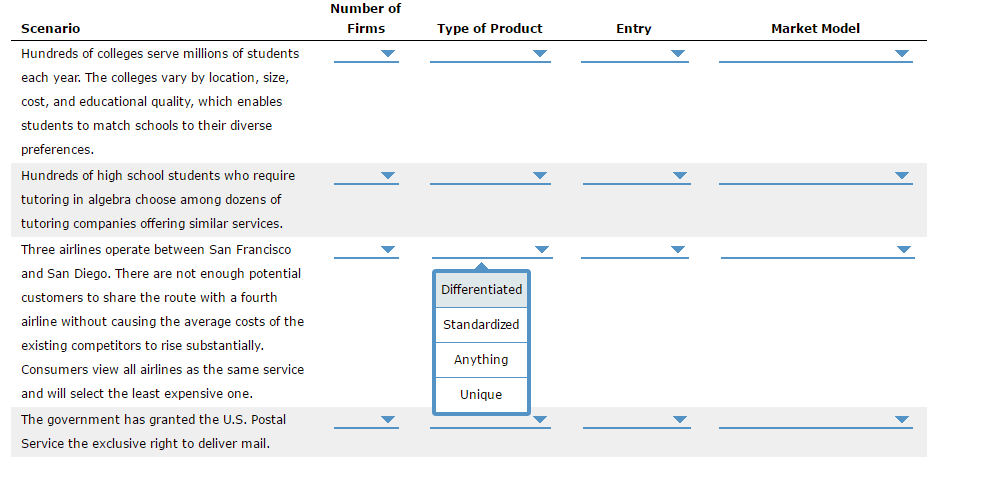Pick the Anything option

(x=481, y=359)
